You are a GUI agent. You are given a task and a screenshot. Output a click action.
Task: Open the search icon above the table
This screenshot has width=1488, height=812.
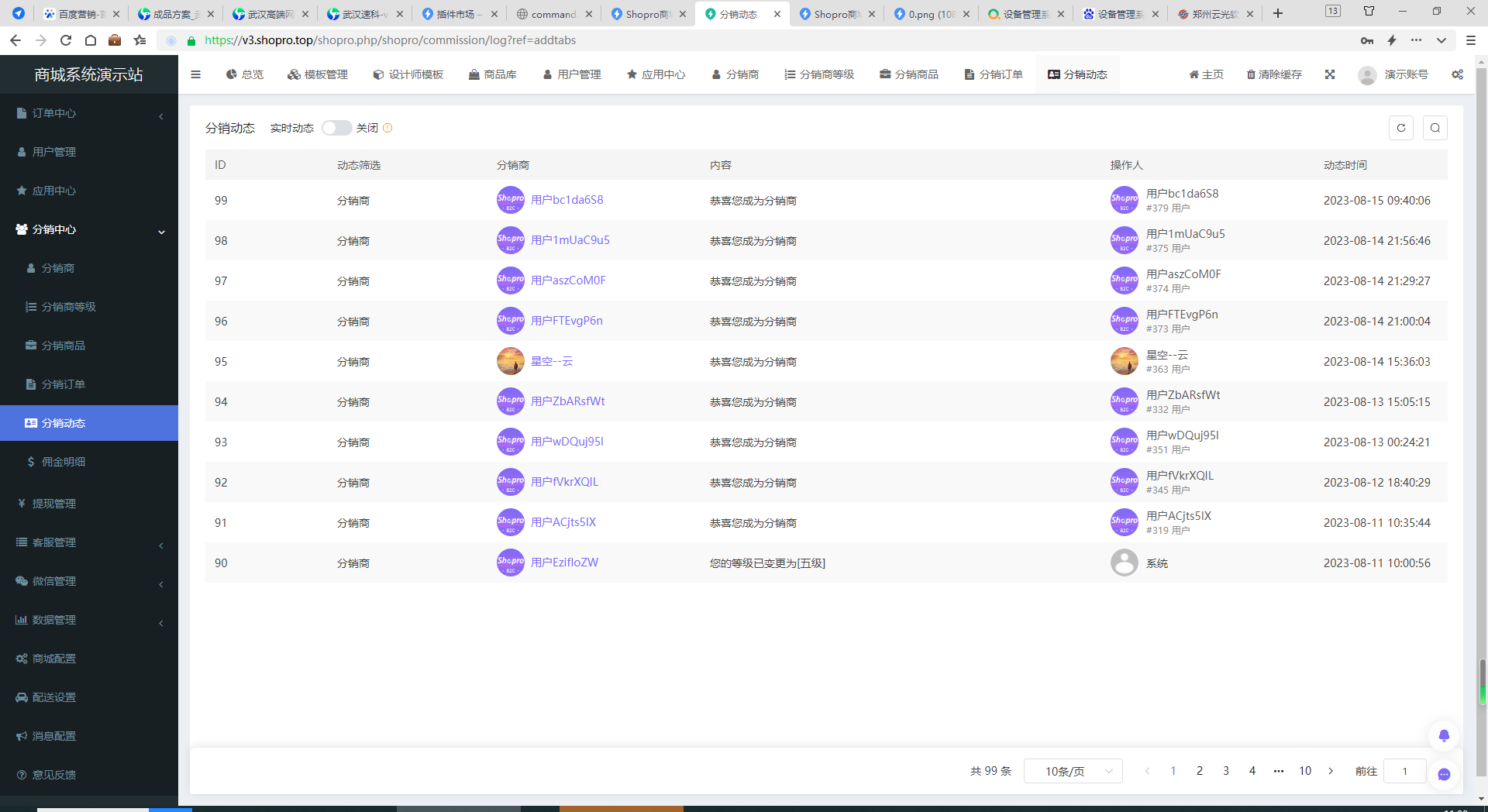1435,128
